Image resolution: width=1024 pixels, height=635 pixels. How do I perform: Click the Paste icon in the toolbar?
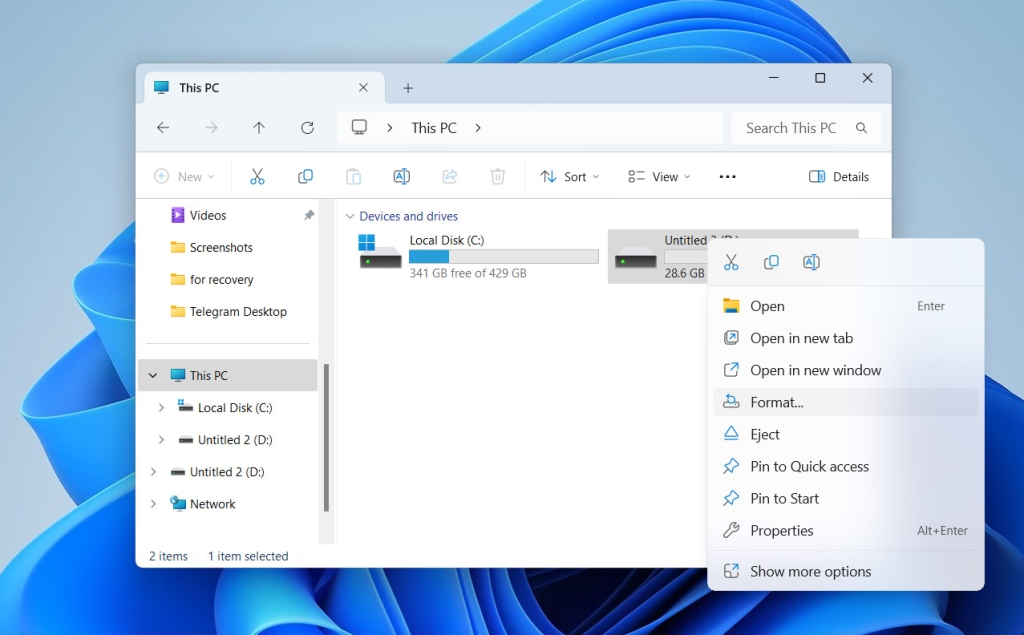pos(353,176)
